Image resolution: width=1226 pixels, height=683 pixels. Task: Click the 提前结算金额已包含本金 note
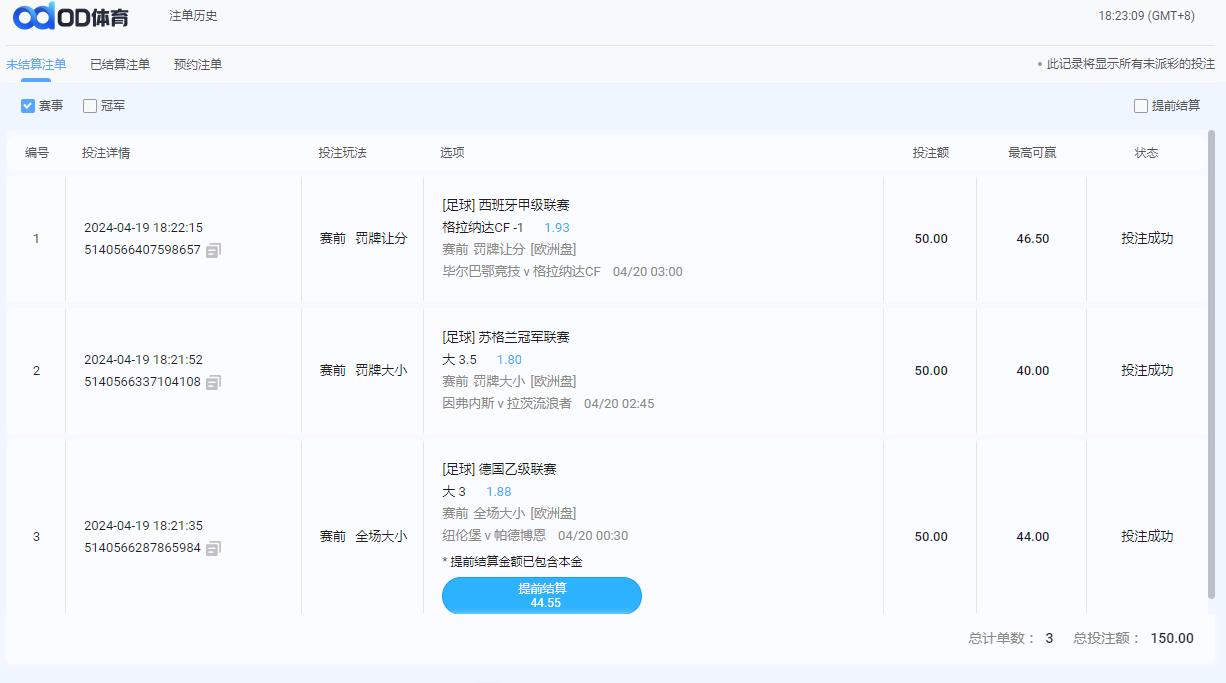point(512,562)
